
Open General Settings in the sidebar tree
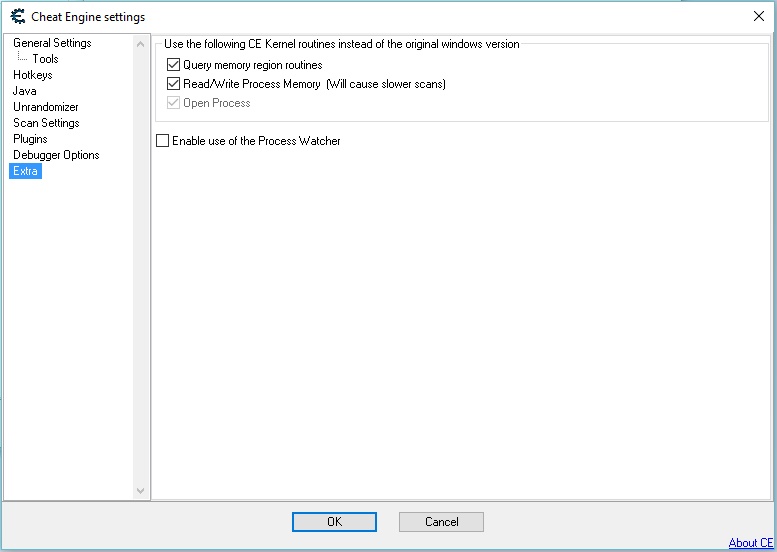point(52,43)
